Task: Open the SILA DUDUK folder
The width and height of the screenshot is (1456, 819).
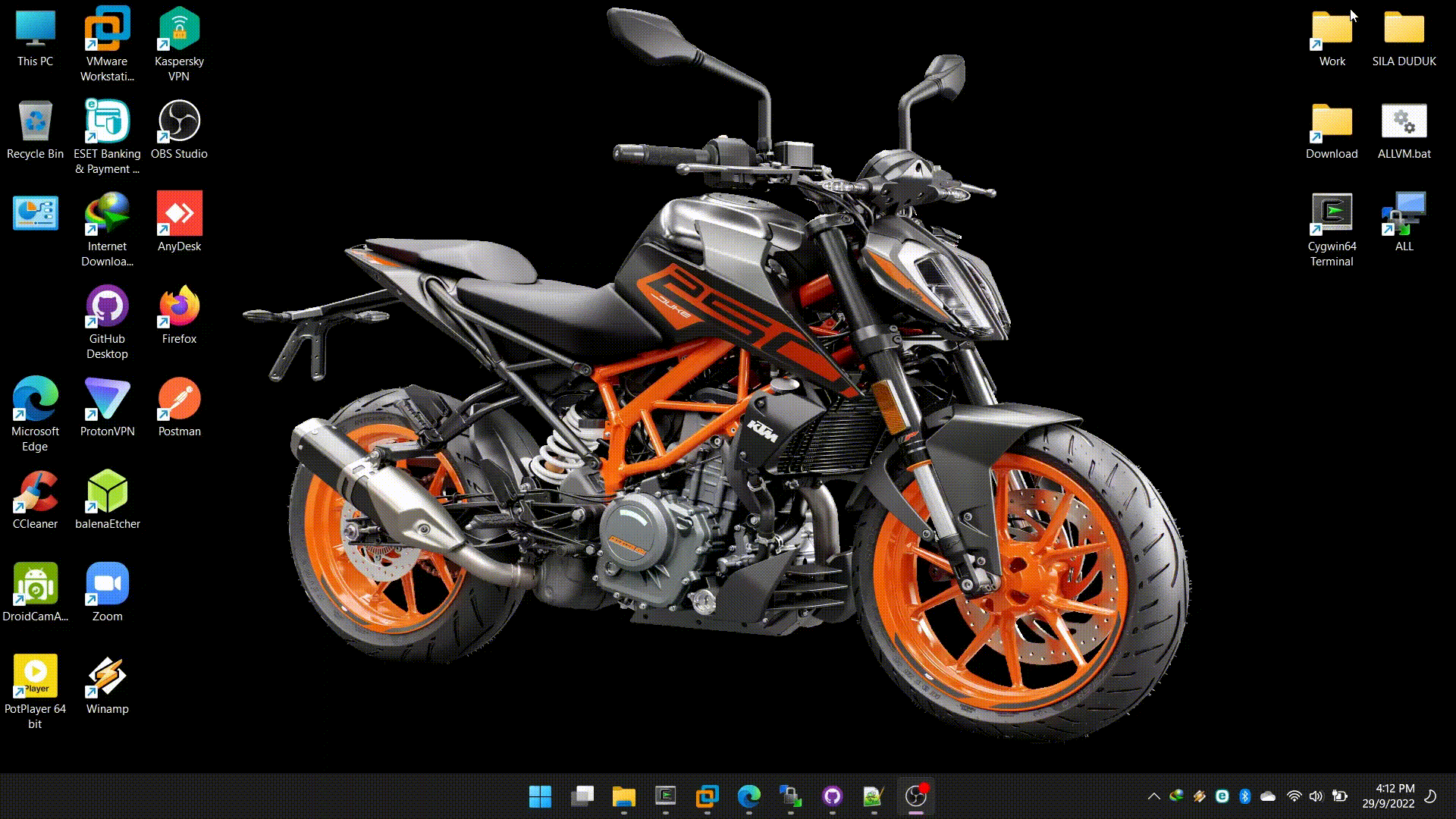Action: (1404, 30)
